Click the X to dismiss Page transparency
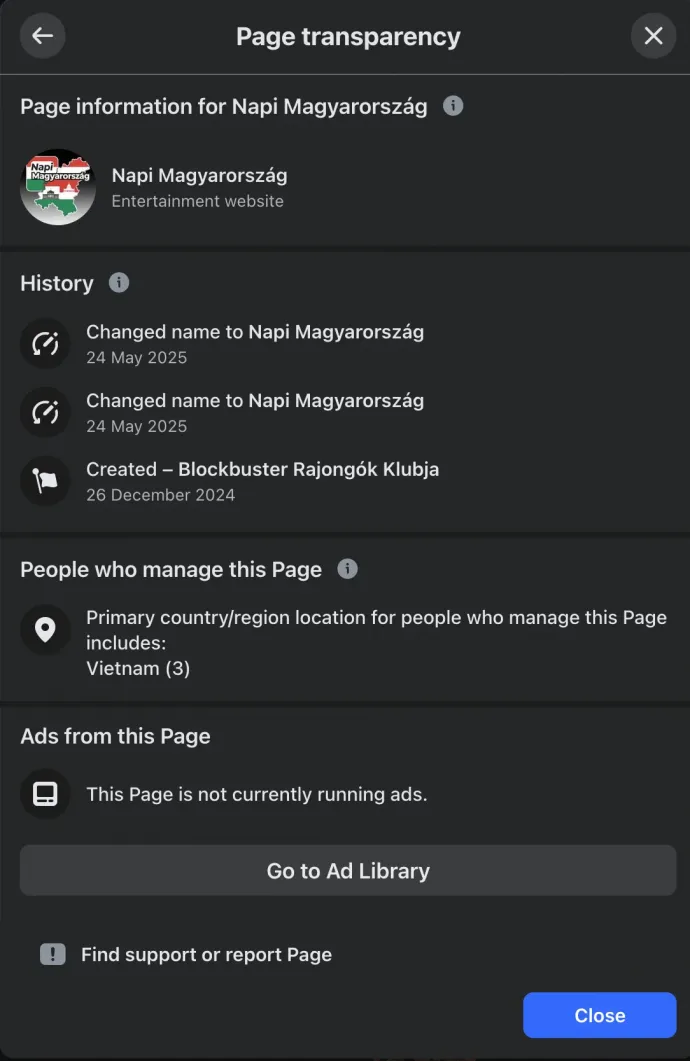The height and width of the screenshot is (1061, 690). (653, 36)
